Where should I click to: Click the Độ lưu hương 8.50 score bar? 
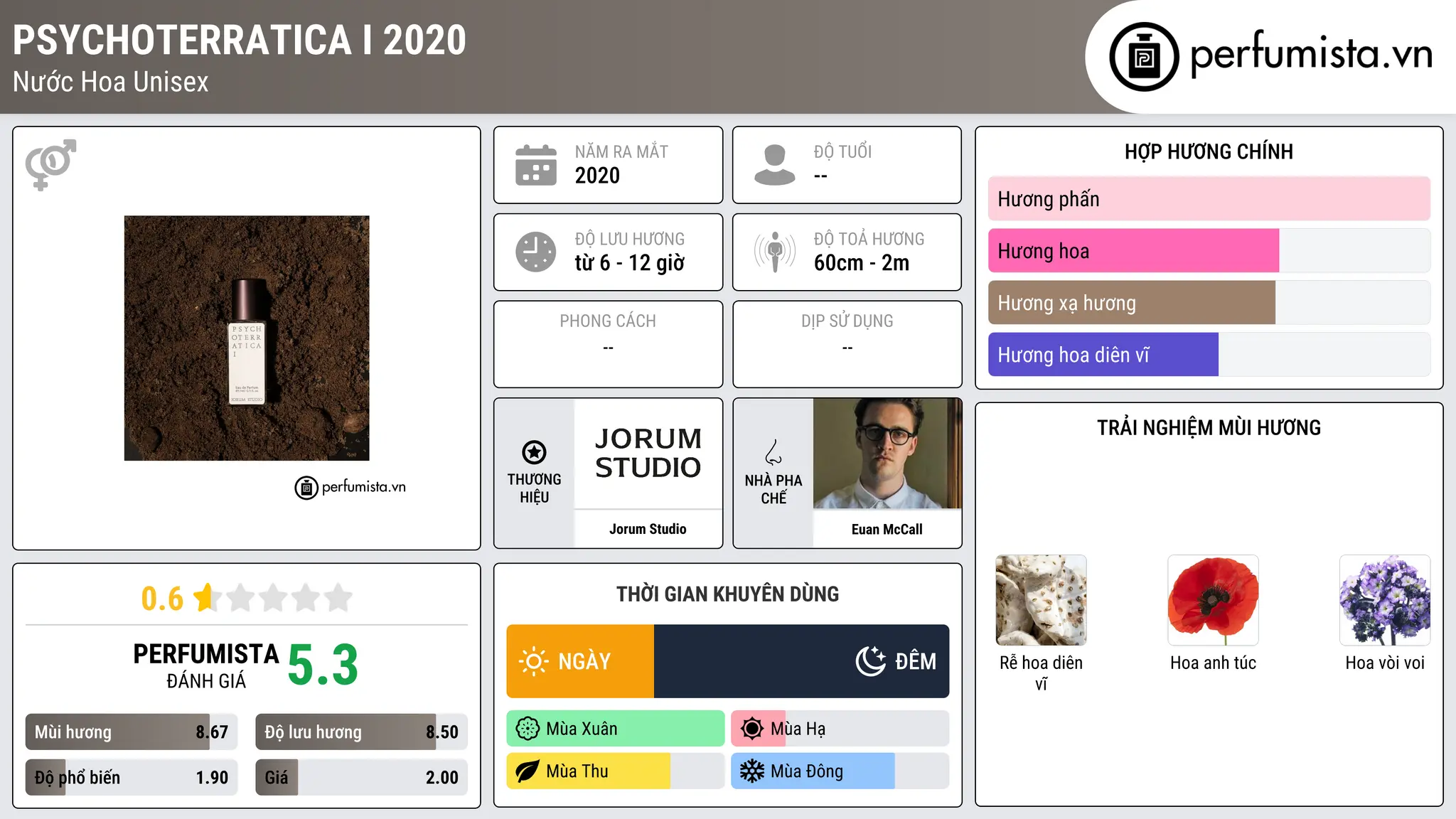point(362,732)
